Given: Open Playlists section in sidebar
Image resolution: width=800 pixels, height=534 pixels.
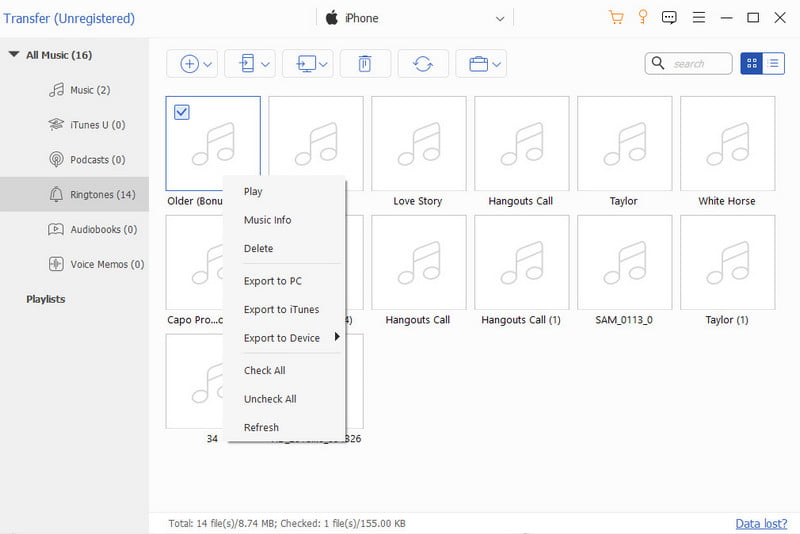Looking at the screenshot, I should (x=46, y=299).
